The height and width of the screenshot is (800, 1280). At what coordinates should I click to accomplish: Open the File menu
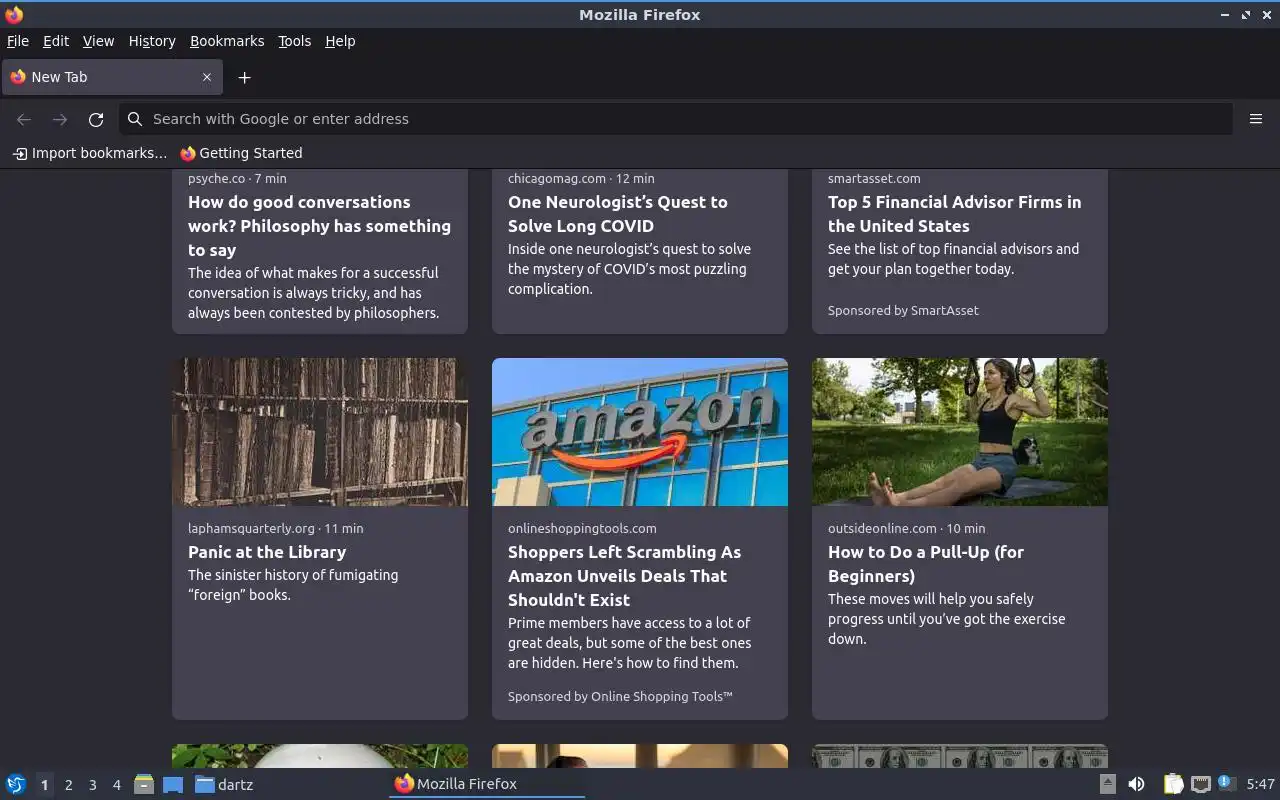[18, 41]
